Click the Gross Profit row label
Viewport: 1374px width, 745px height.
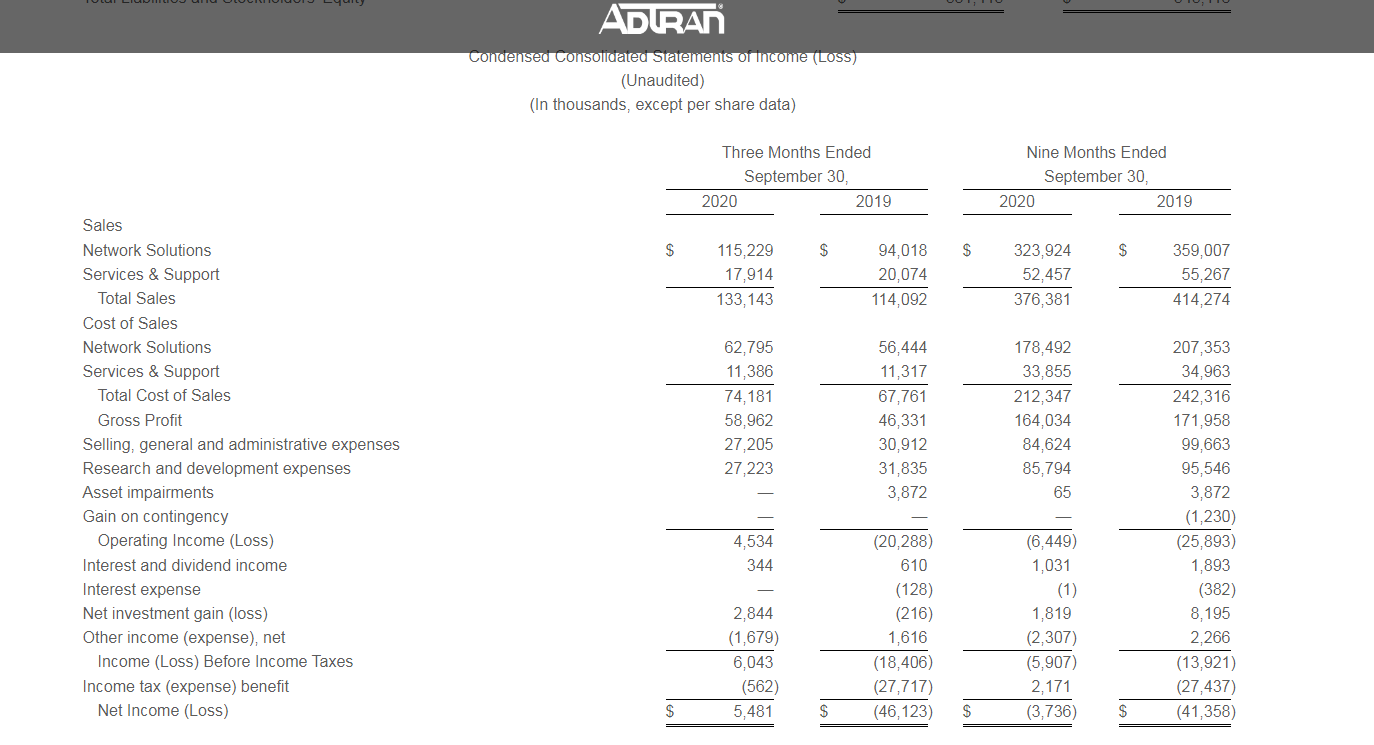pyautogui.click(x=140, y=420)
